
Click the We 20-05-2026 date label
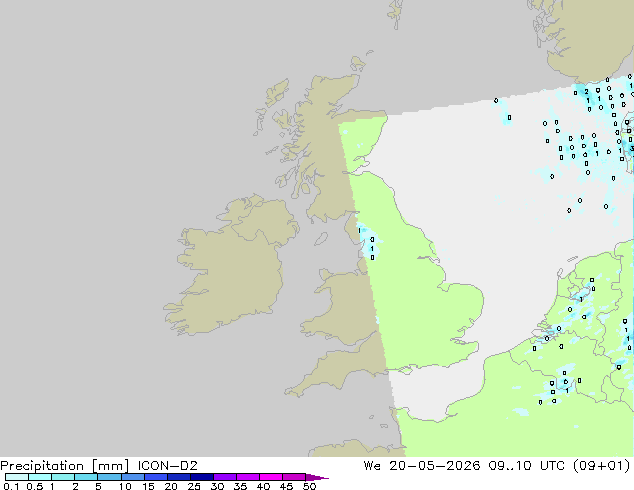point(422,465)
